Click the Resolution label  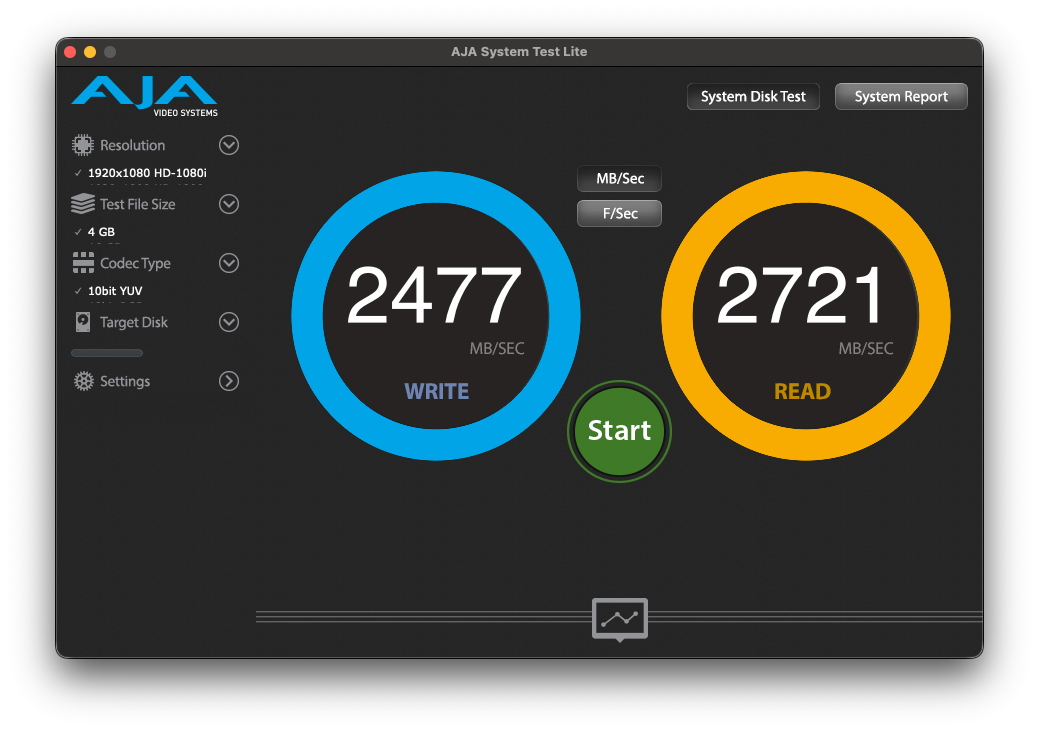[133, 145]
